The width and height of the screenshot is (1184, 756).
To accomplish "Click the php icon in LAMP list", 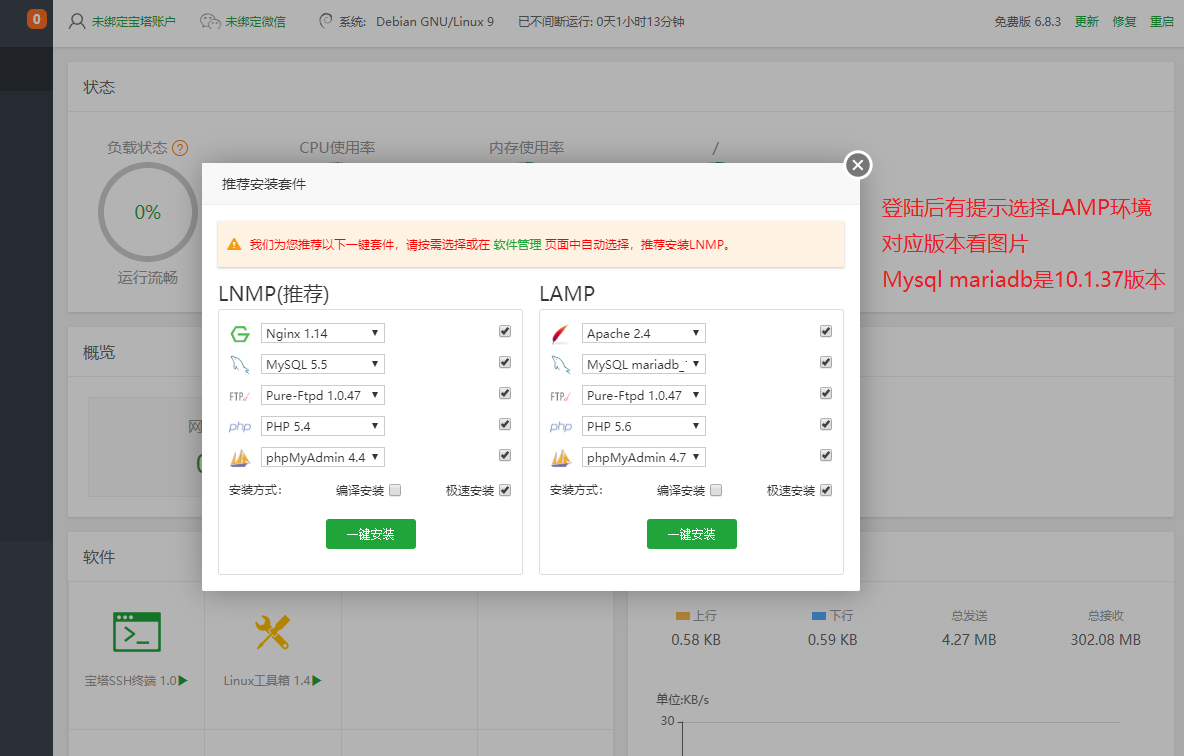I will (560, 427).
